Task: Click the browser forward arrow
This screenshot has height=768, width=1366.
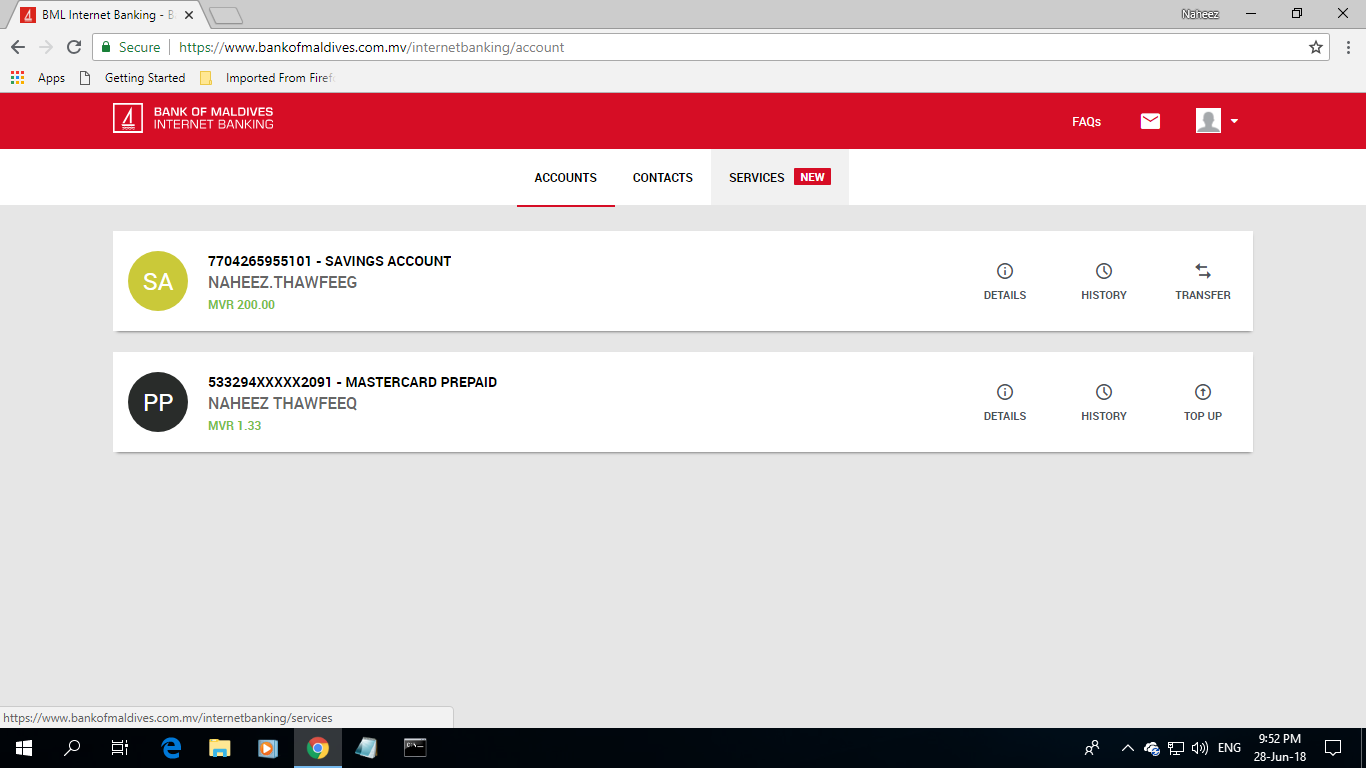Action: pos(46,47)
